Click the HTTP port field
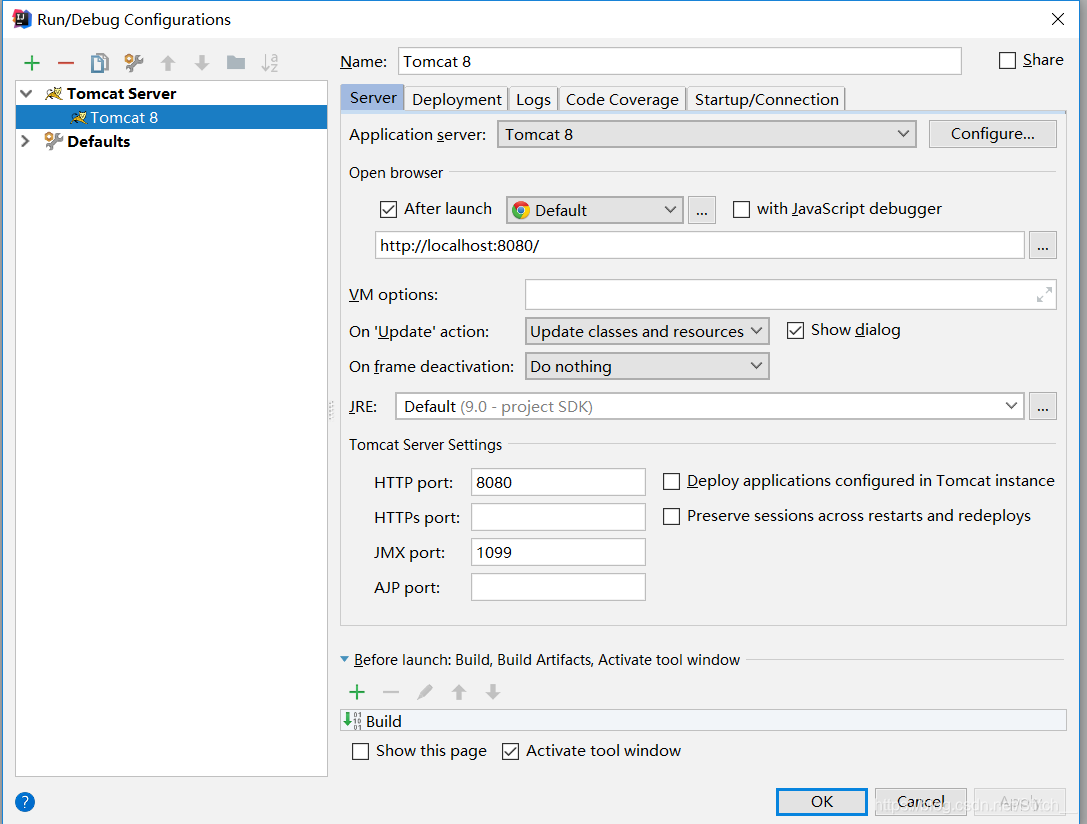Image resolution: width=1087 pixels, height=824 pixels. [x=558, y=482]
